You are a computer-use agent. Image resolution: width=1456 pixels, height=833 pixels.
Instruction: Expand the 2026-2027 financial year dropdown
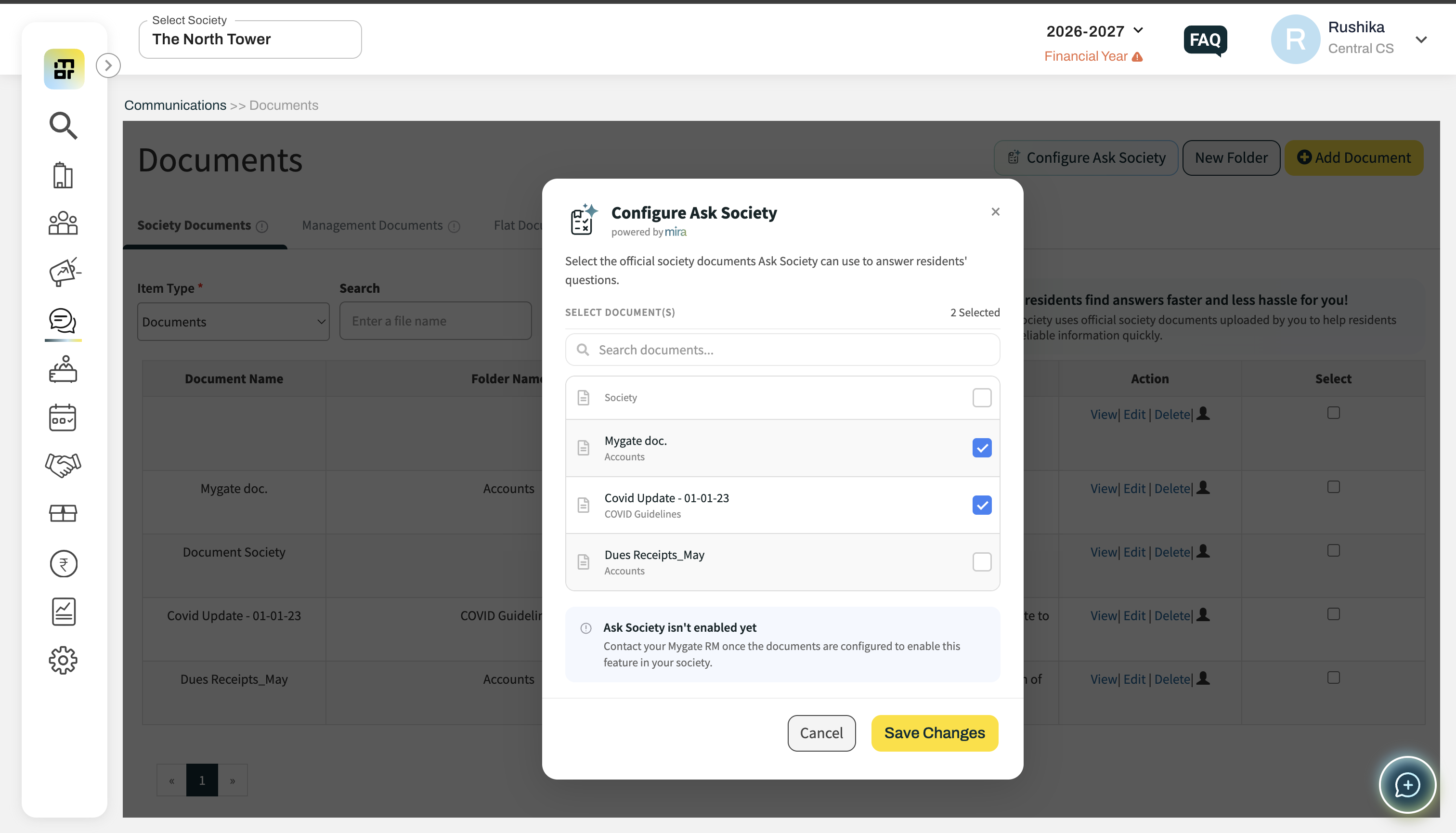click(1094, 31)
